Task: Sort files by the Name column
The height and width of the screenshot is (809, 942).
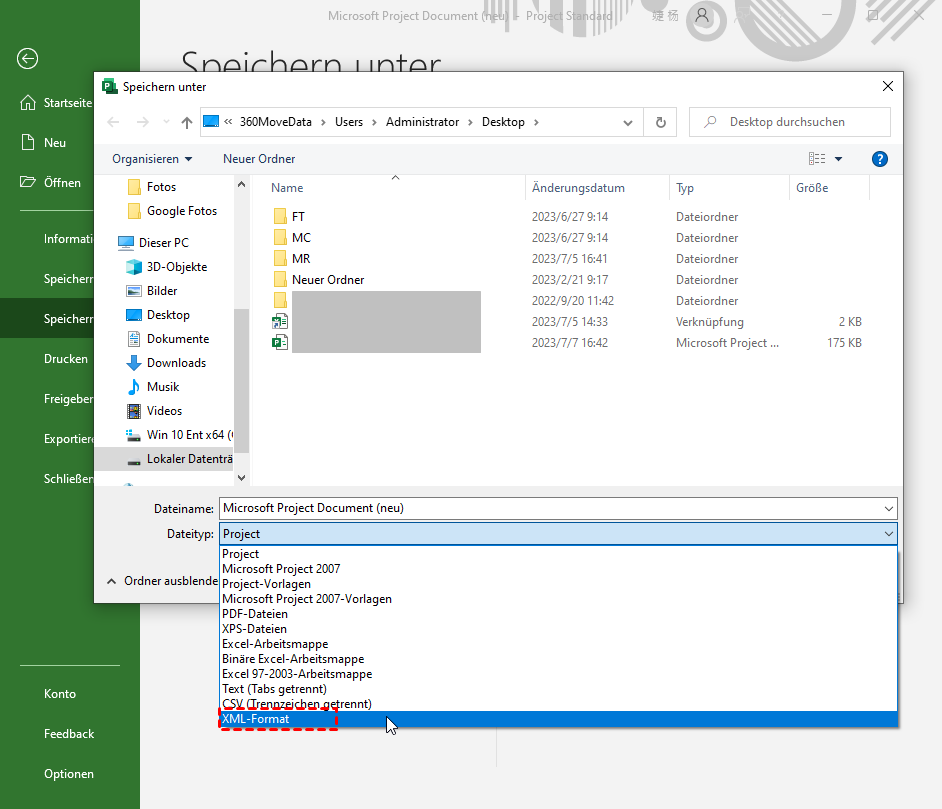Action: [287, 188]
